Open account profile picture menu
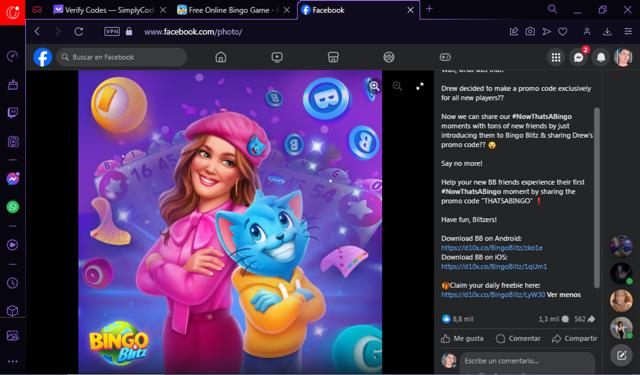The width and height of the screenshot is (640, 375). 623,58
